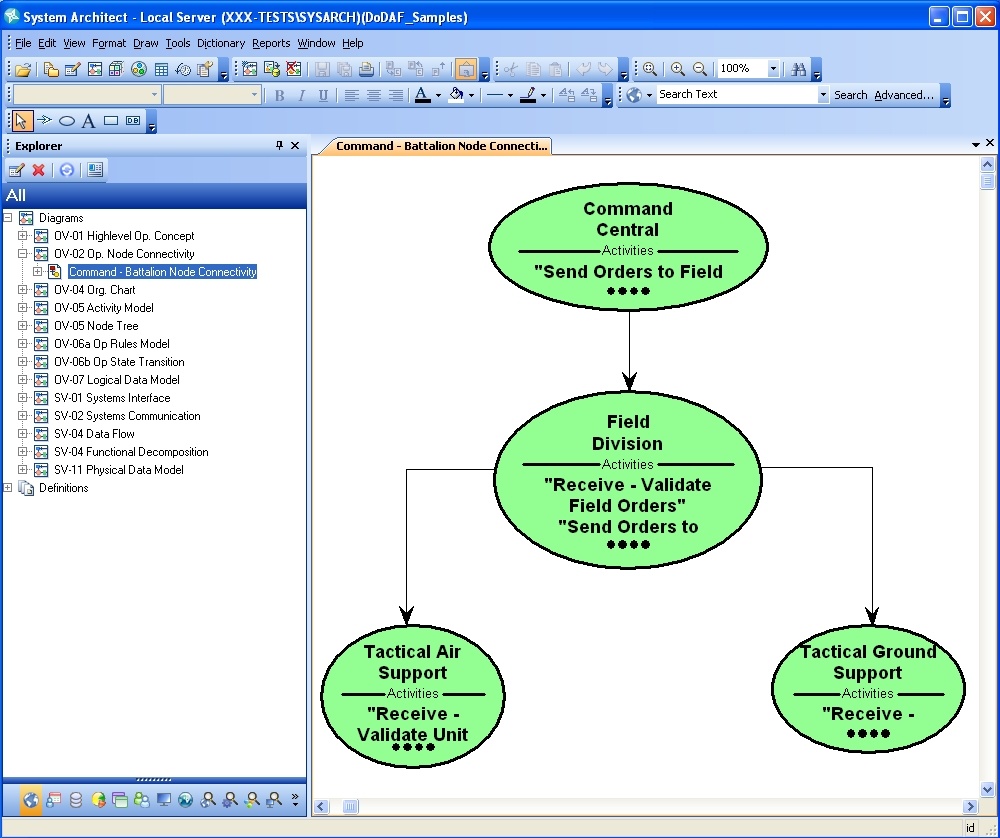This screenshot has height=838, width=1000.
Task: Click the Search Text input field
Action: pyautogui.click(x=737, y=94)
